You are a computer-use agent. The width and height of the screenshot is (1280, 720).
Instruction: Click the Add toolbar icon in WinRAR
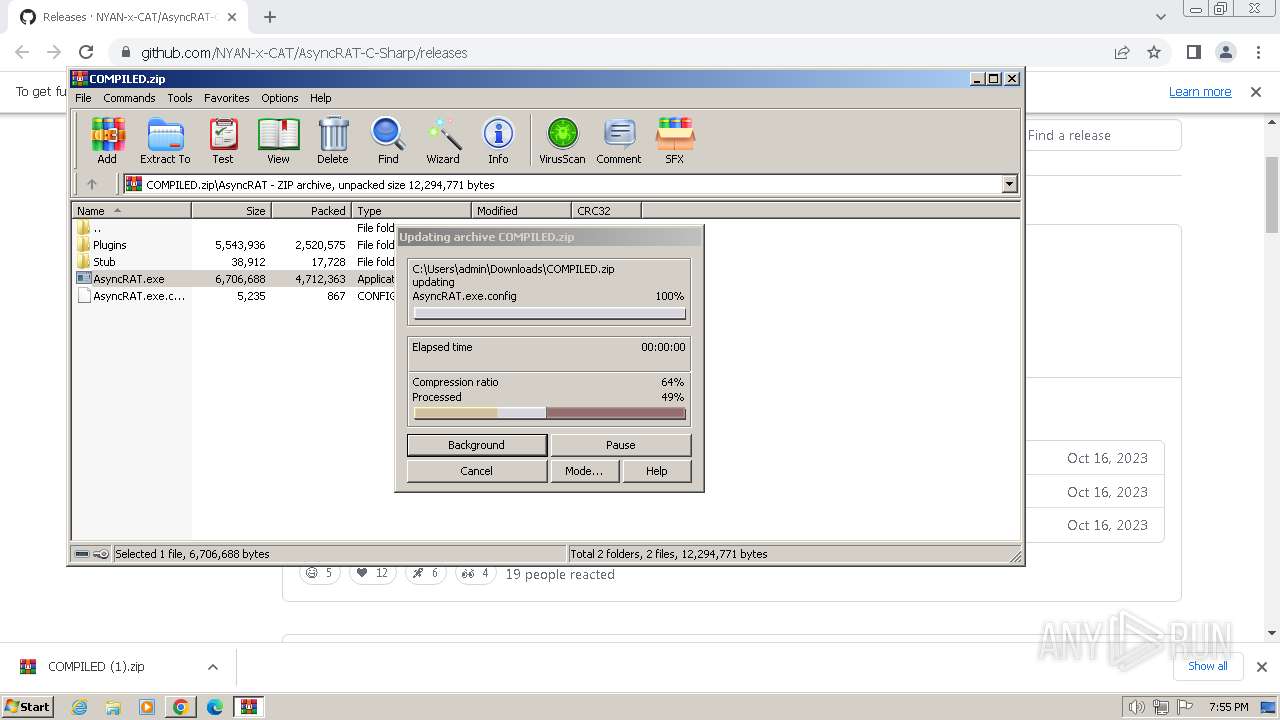click(107, 140)
